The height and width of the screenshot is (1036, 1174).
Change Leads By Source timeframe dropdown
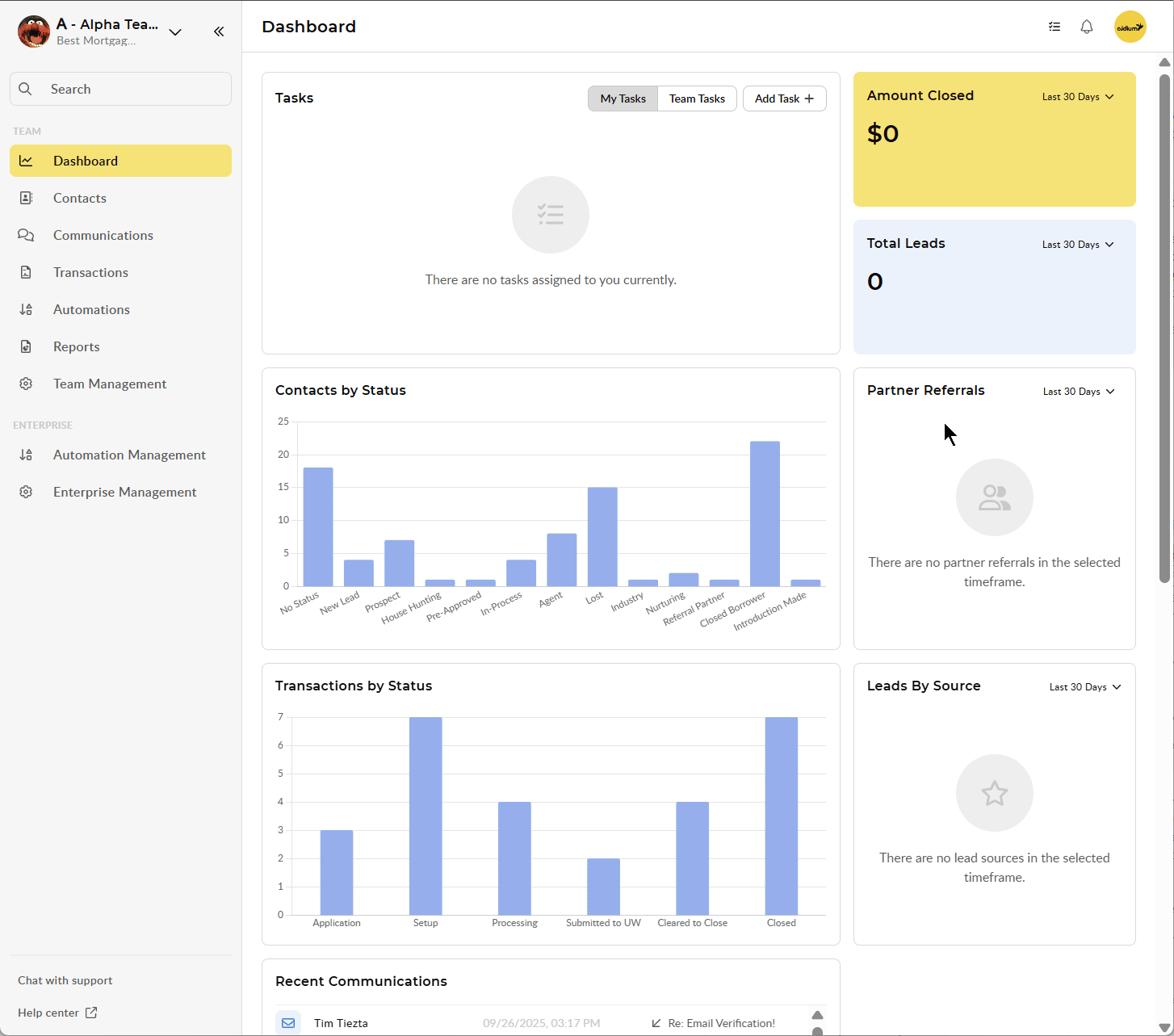click(x=1085, y=687)
